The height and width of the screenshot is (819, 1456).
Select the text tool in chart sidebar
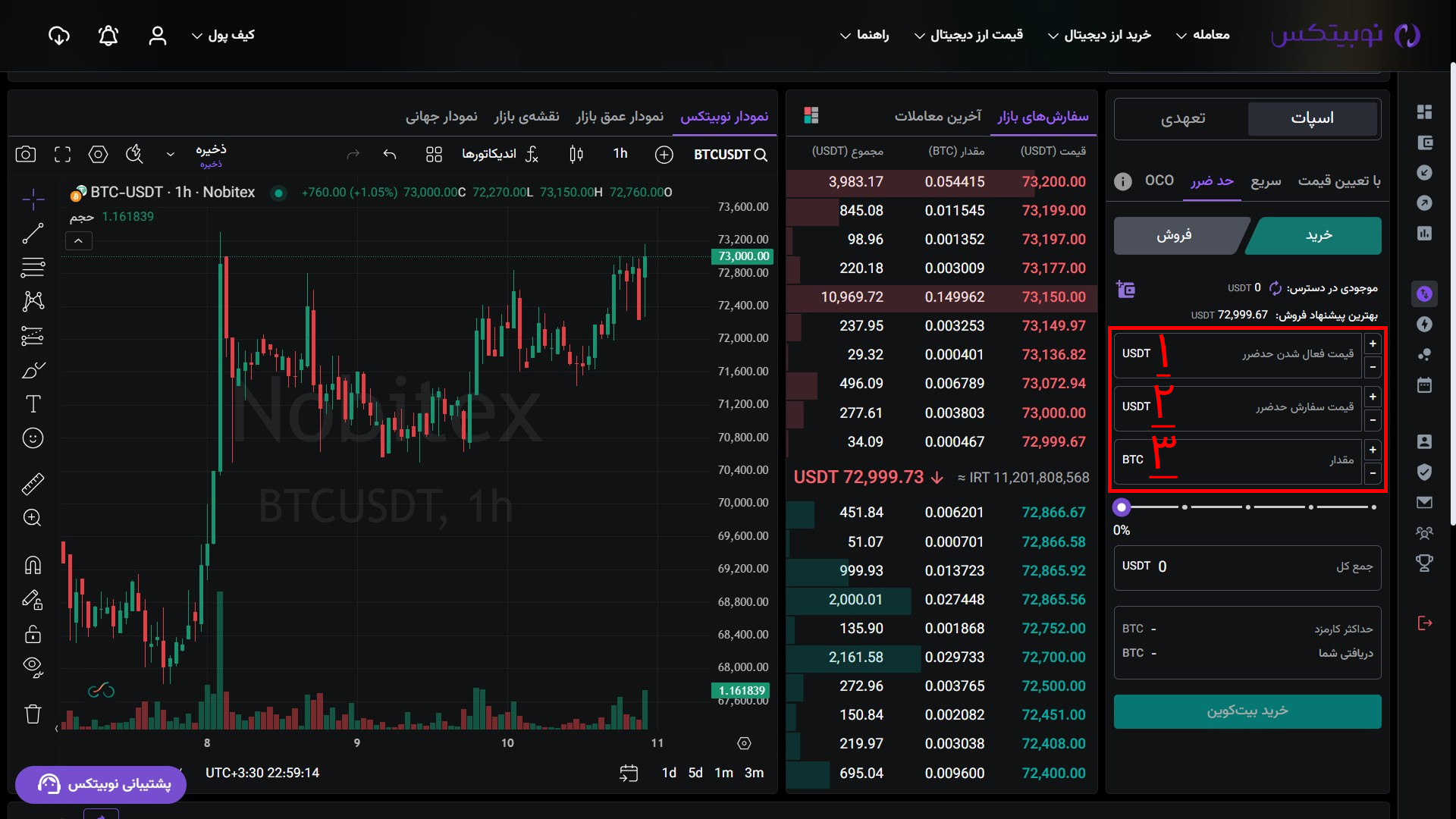click(33, 404)
